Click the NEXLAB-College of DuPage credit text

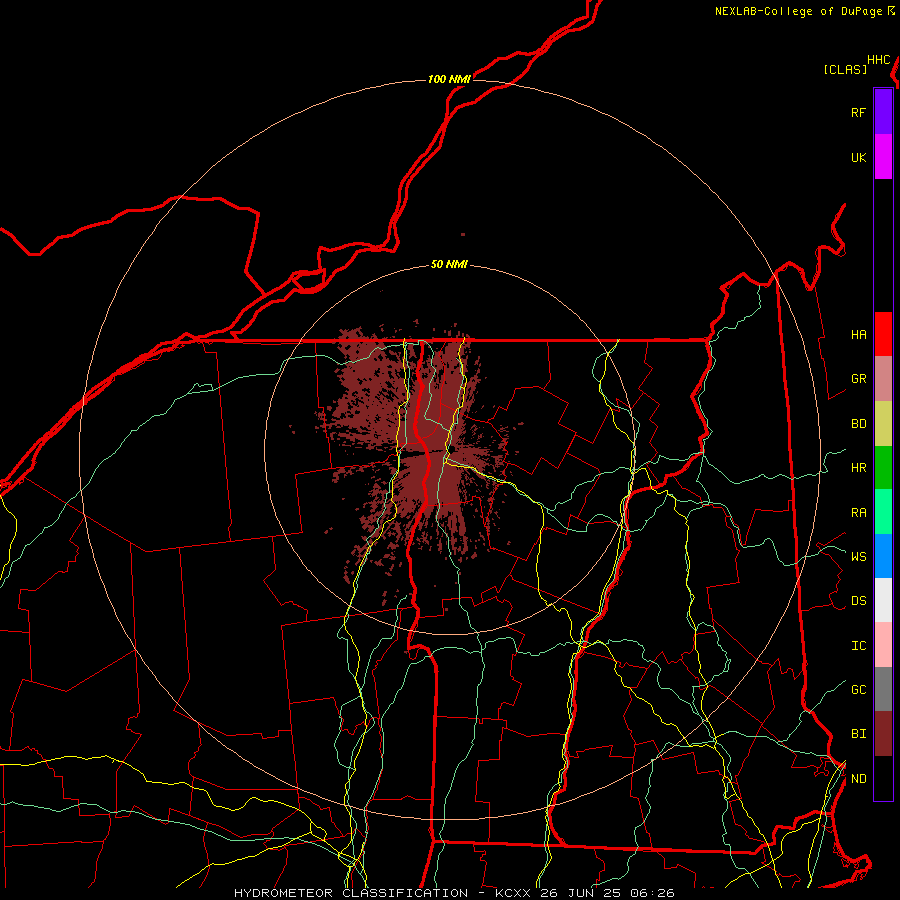[x=798, y=11]
